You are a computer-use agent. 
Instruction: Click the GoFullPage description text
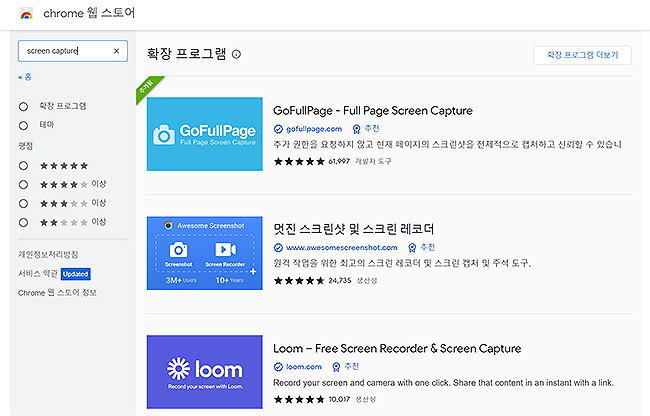[447, 145]
